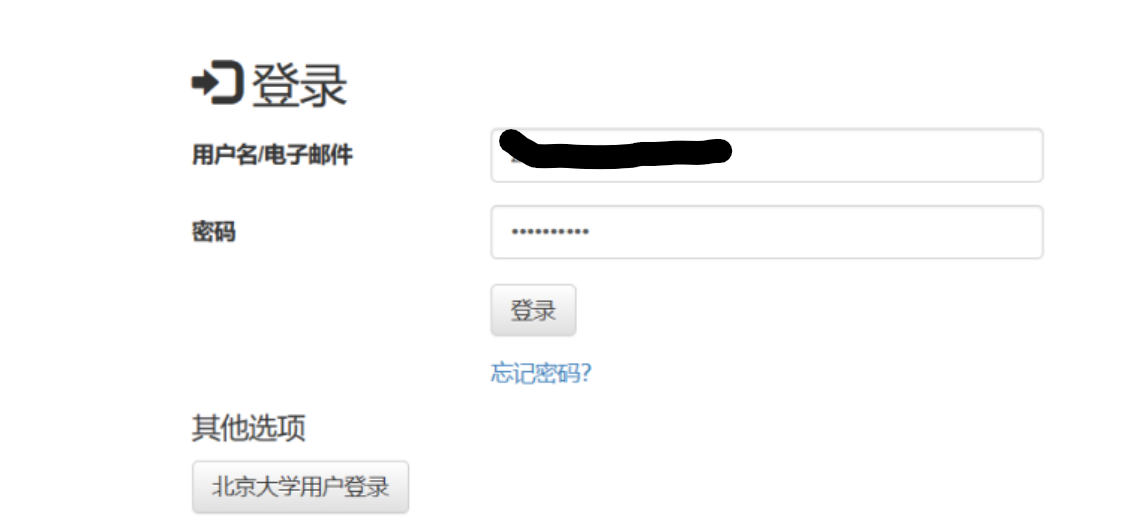Click the masked password dots
This screenshot has height=524, width=1128.
tap(550, 232)
